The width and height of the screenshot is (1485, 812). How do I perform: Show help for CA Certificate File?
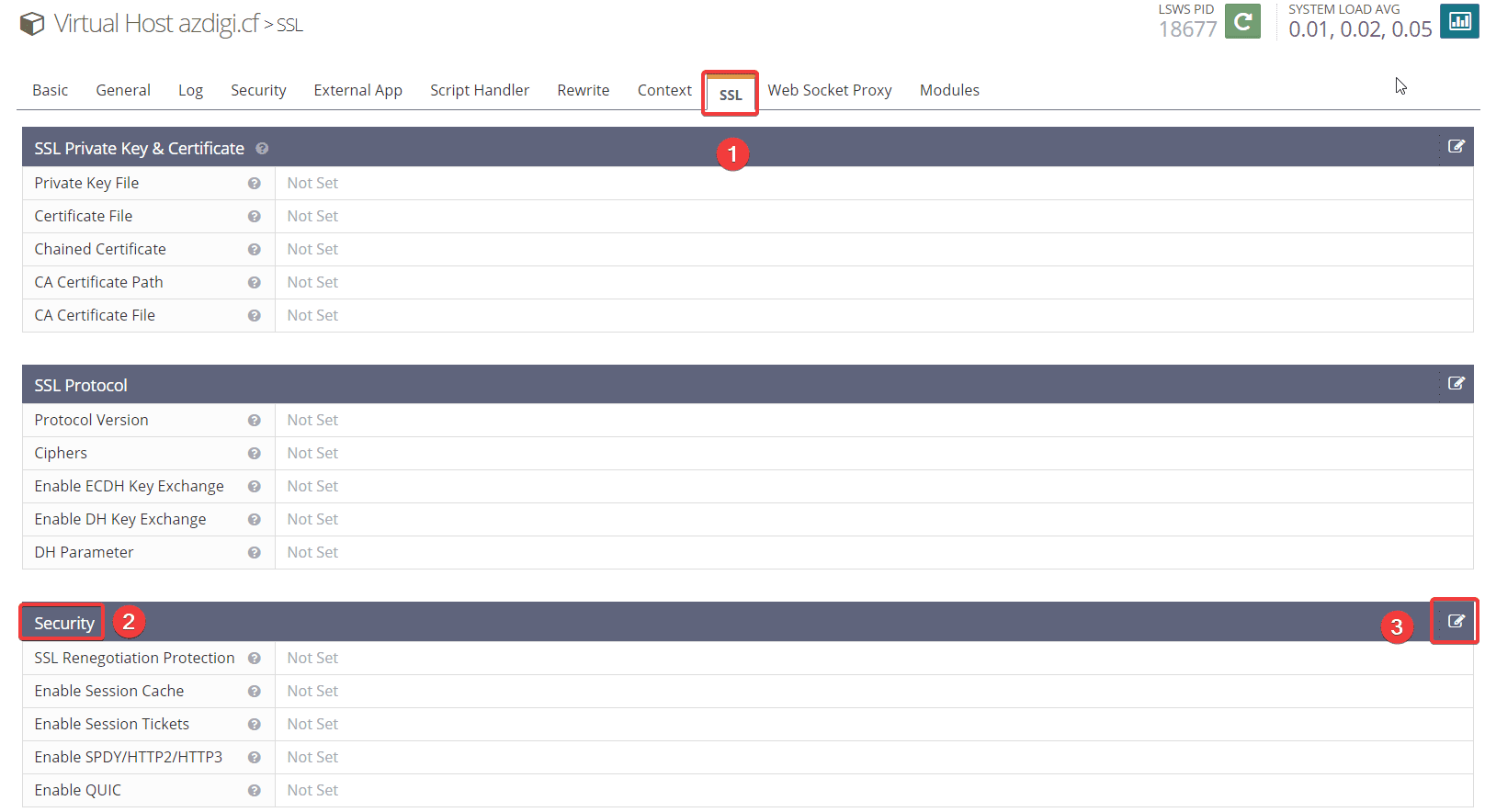click(x=255, y=316)
